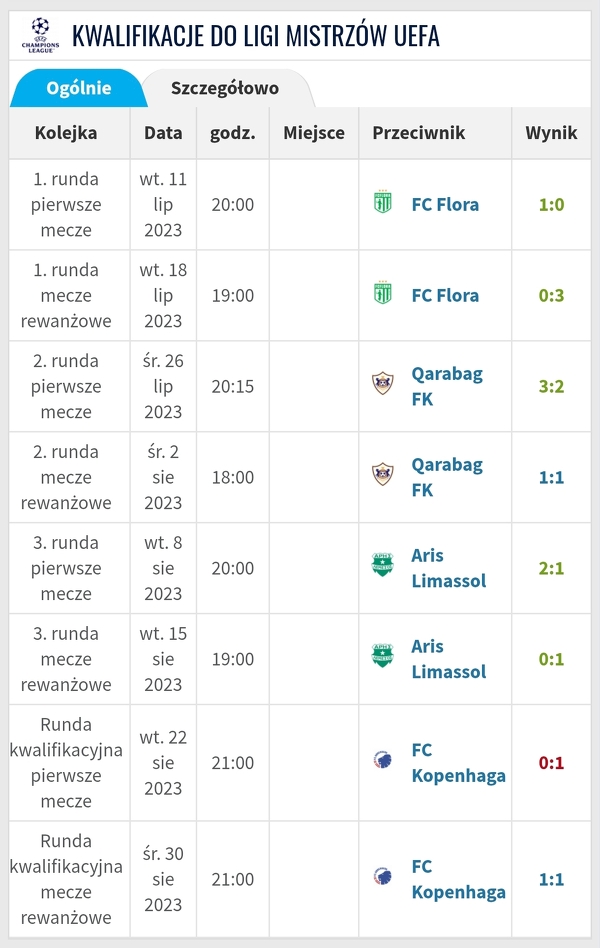600x948 pixels.
Task: Click the Wynik column header
Action: 551,133
